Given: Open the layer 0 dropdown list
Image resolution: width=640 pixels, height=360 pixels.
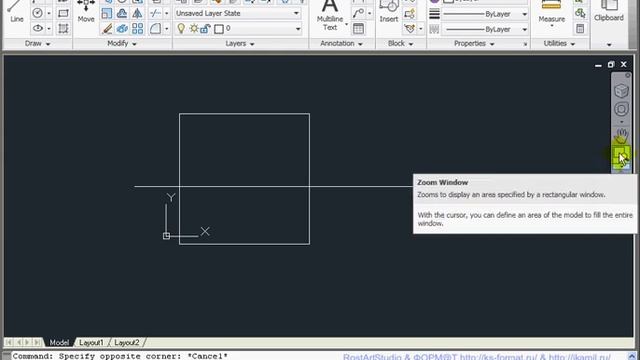Looking at the screenshot, I should click(298, 29).
